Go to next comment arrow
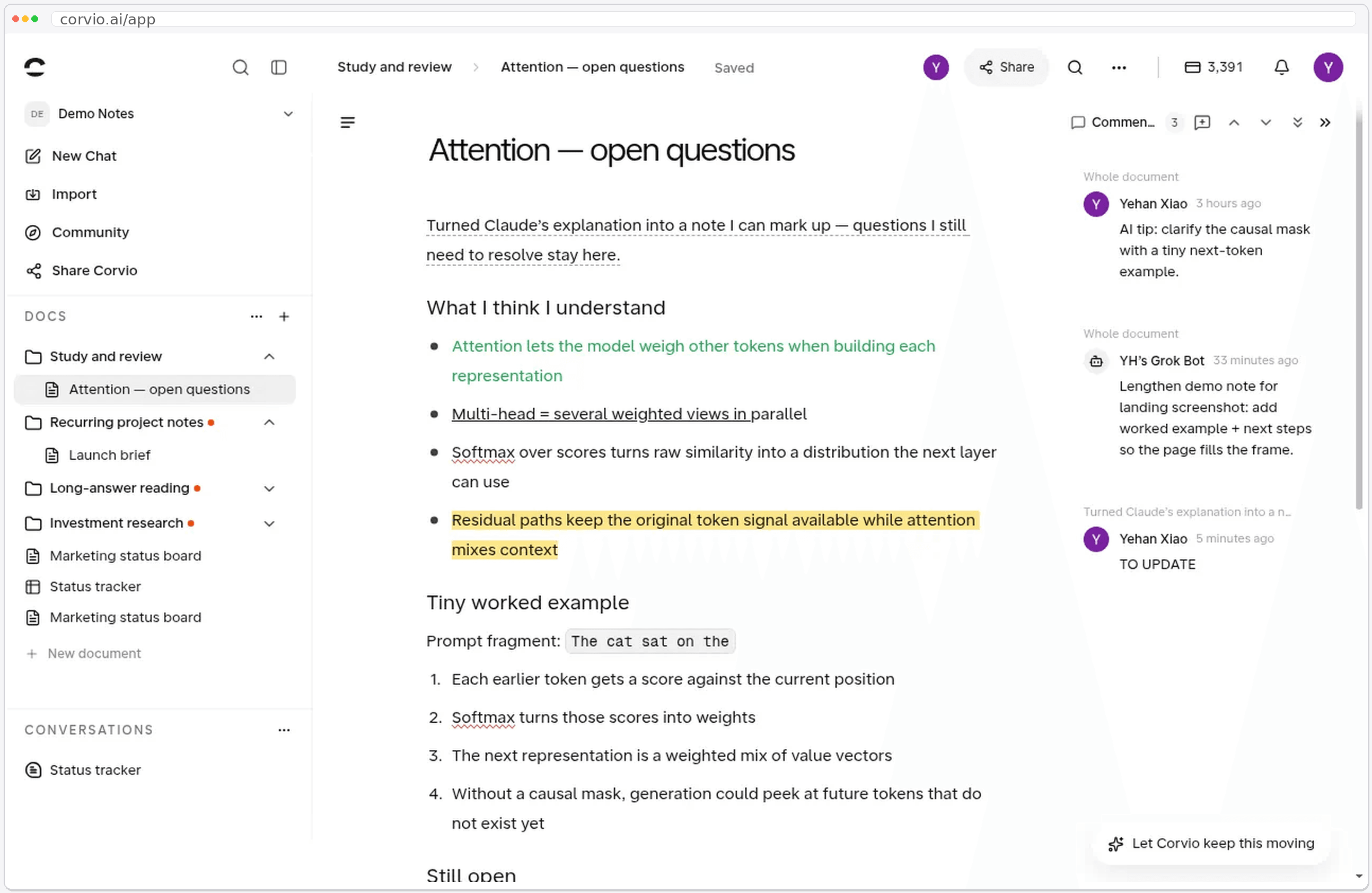Screen dimensions: 1372x893 (x=1266, y=122)
